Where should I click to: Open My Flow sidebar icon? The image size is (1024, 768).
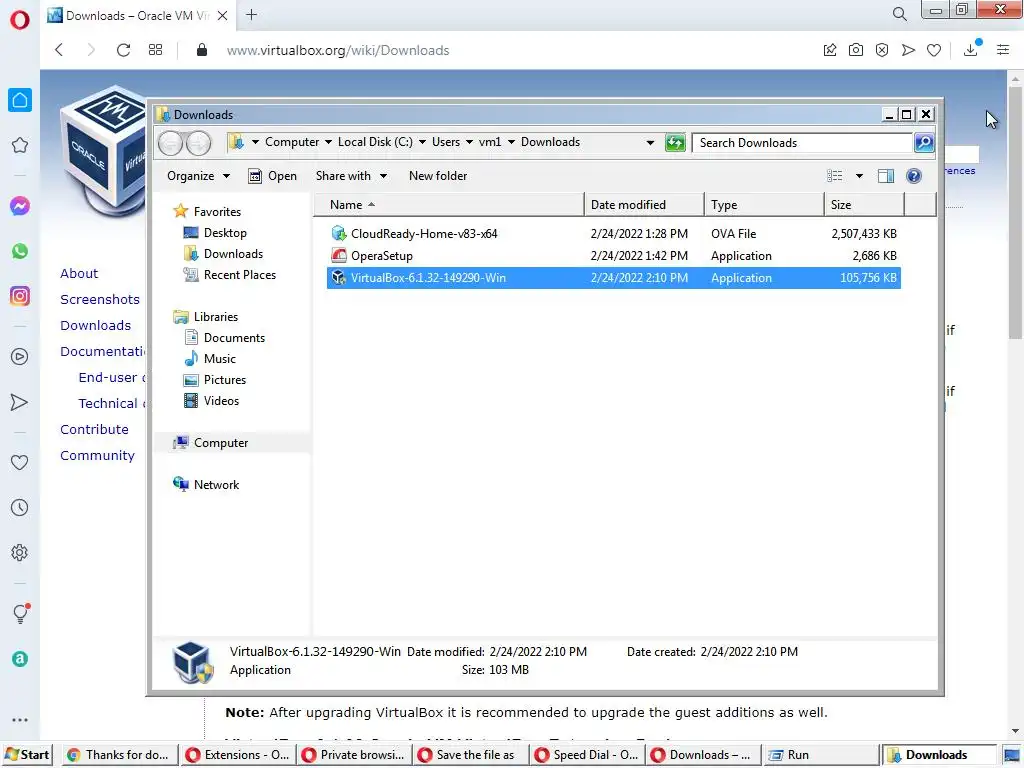click(x=20, y=402)
